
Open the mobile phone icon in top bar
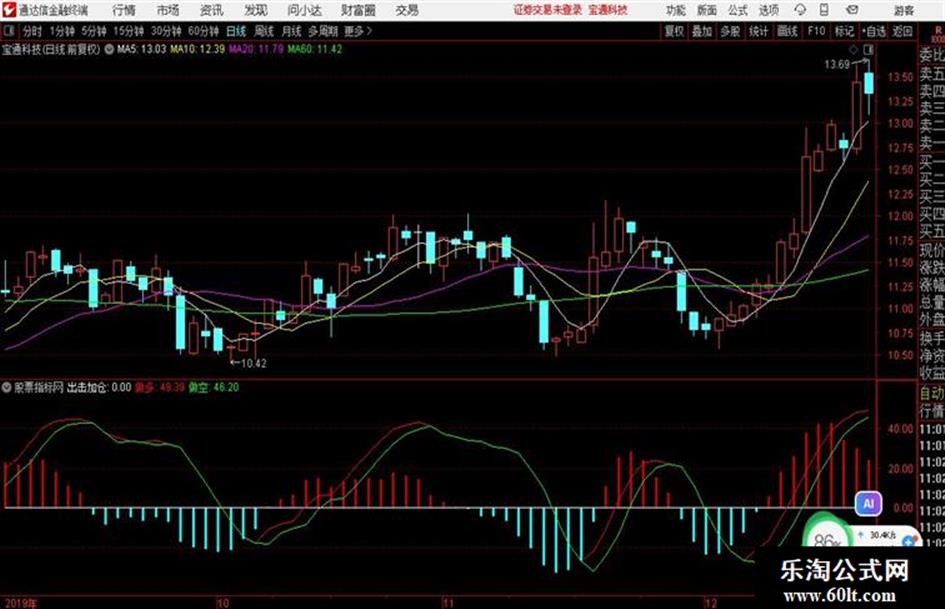click(x=824, y=10)
